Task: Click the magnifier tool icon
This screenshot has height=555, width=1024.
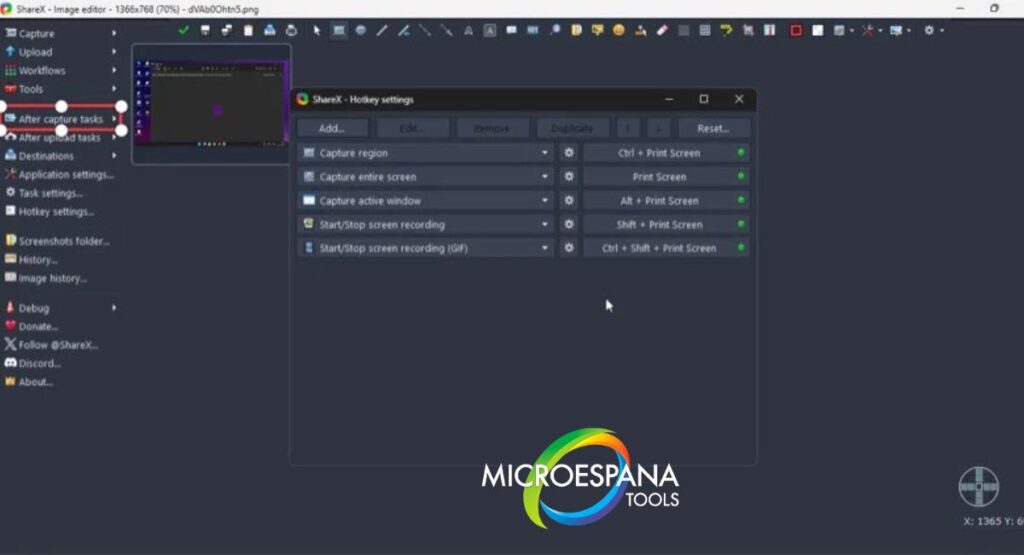Action: click(554, 30)
